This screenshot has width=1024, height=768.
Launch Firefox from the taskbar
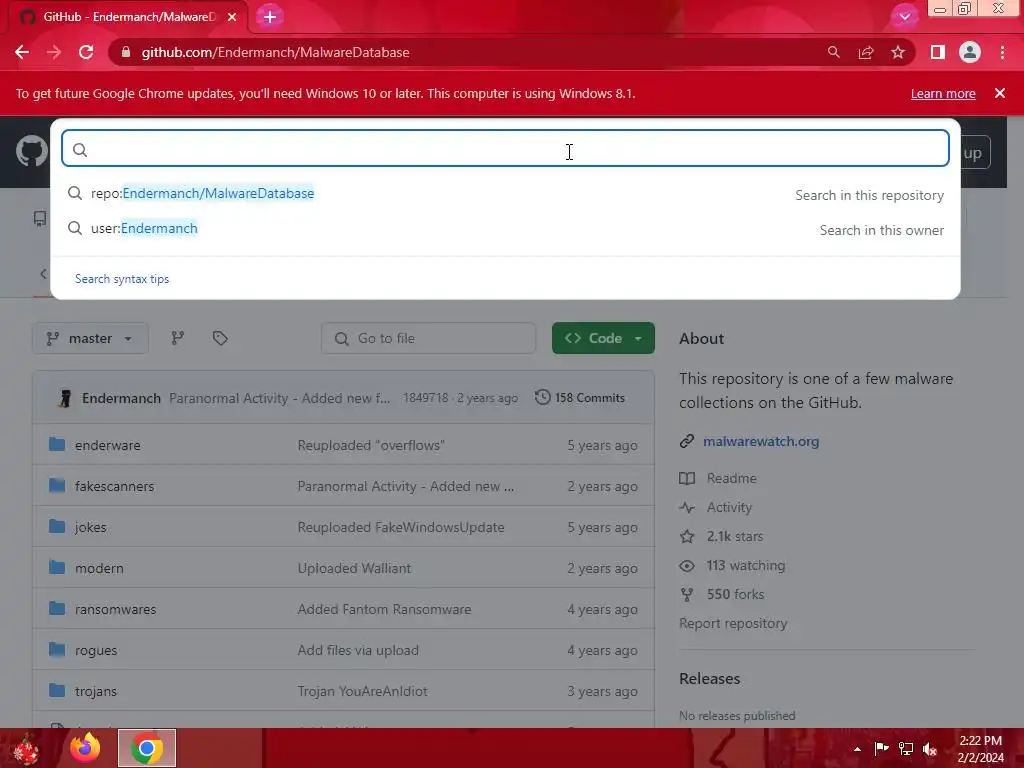[86, 748]
